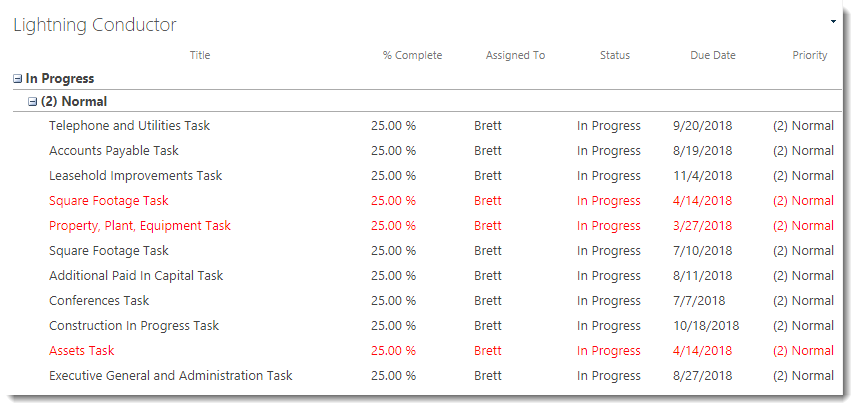Open Executive General and Administration Task
Image resolution: width=858 pixels, height=410 pixels.
pyautogui.click(x=171, y=376)
